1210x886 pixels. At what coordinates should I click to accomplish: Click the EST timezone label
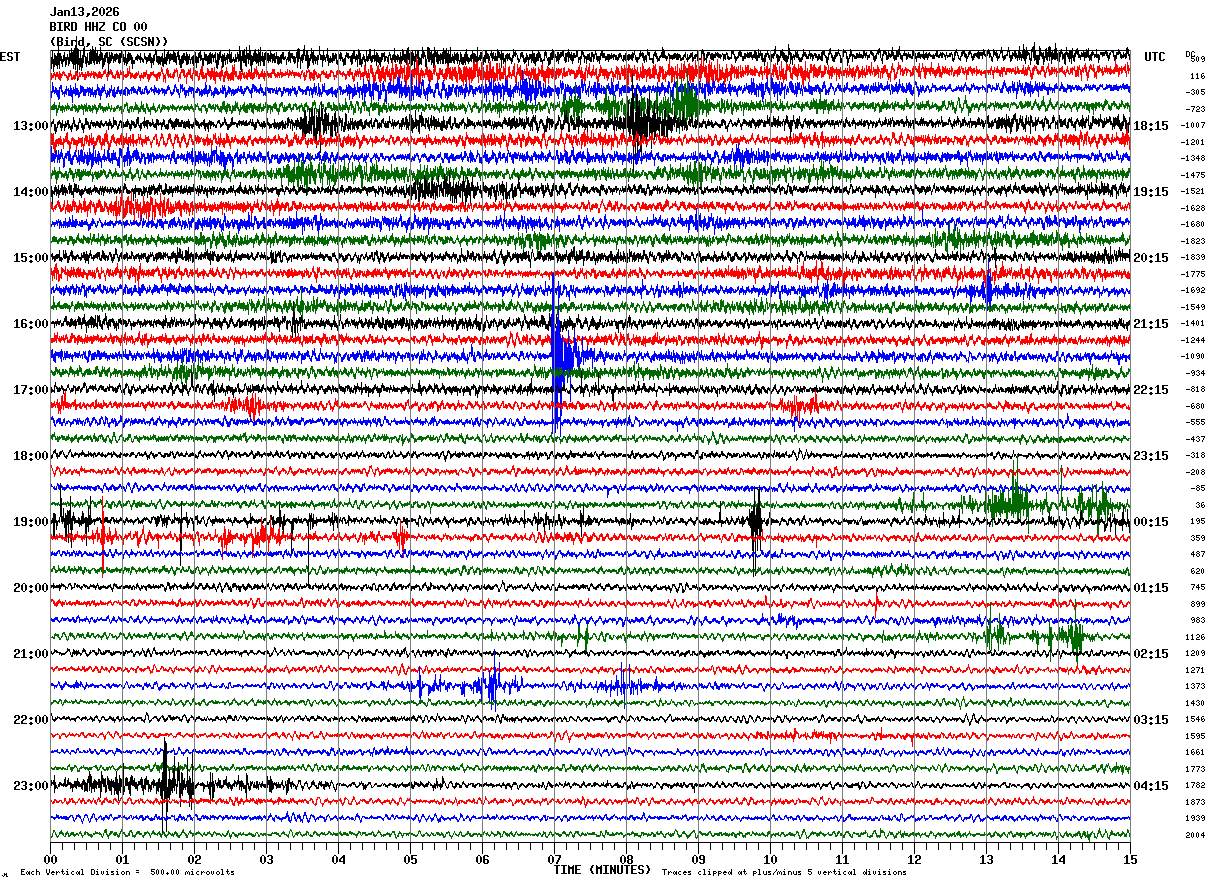tap(10, 57)
